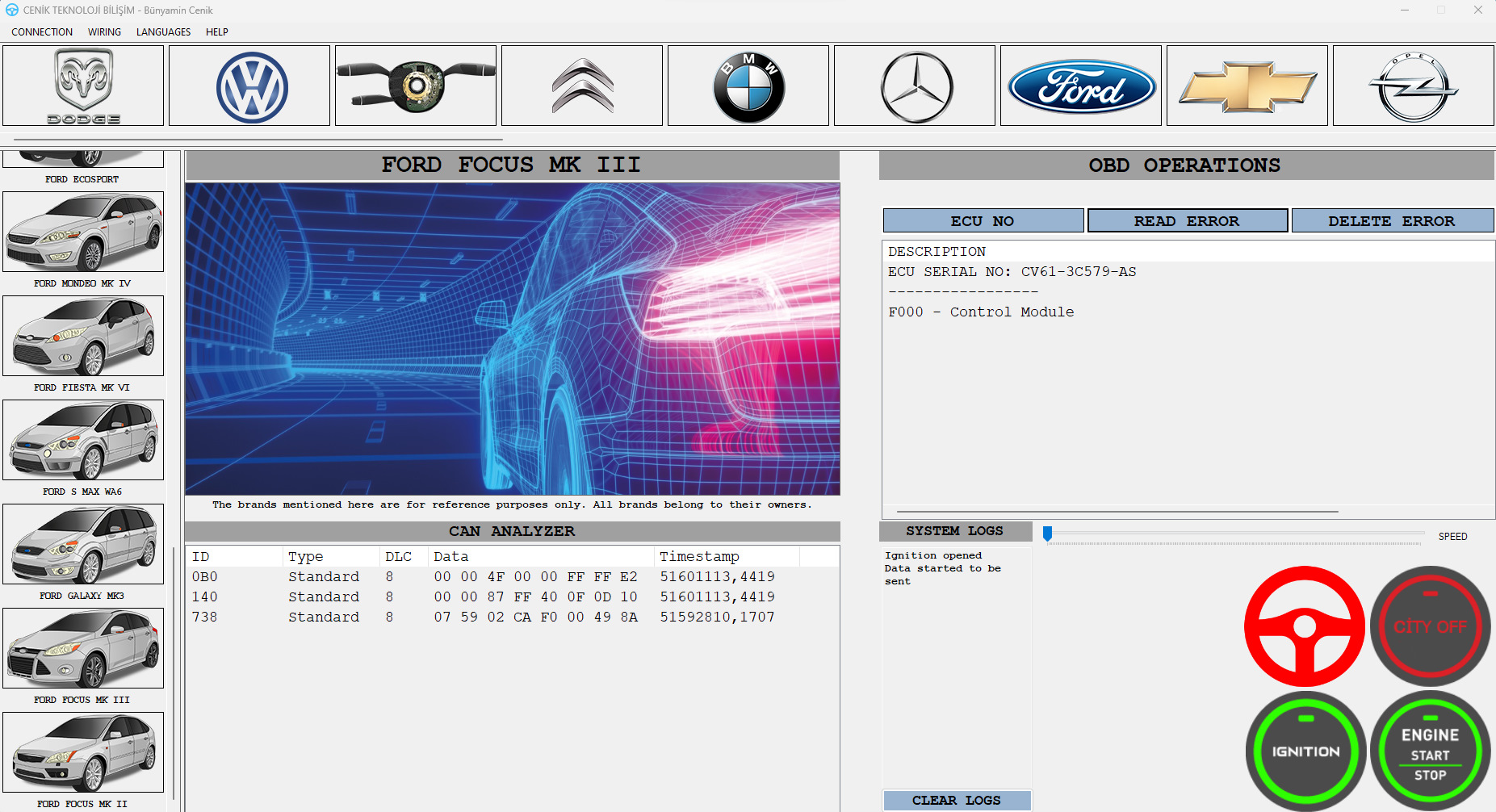Select the Volkswagen brand logo
Image resolution: width=1496 pixels, height=812 pixels.
click(249, 85)
